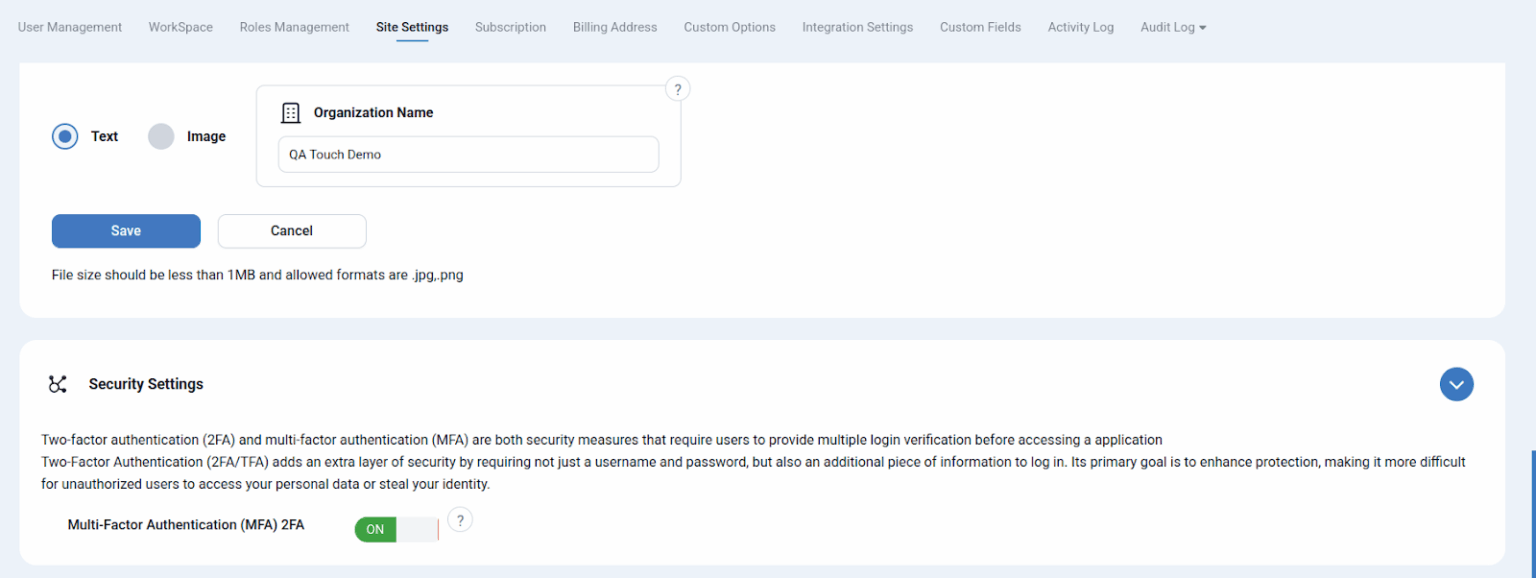Image resolution: width=1536 pixels, height=578 pixels.
Task: Collapse the Security Settings section
Action: (x=1456, y=384)
